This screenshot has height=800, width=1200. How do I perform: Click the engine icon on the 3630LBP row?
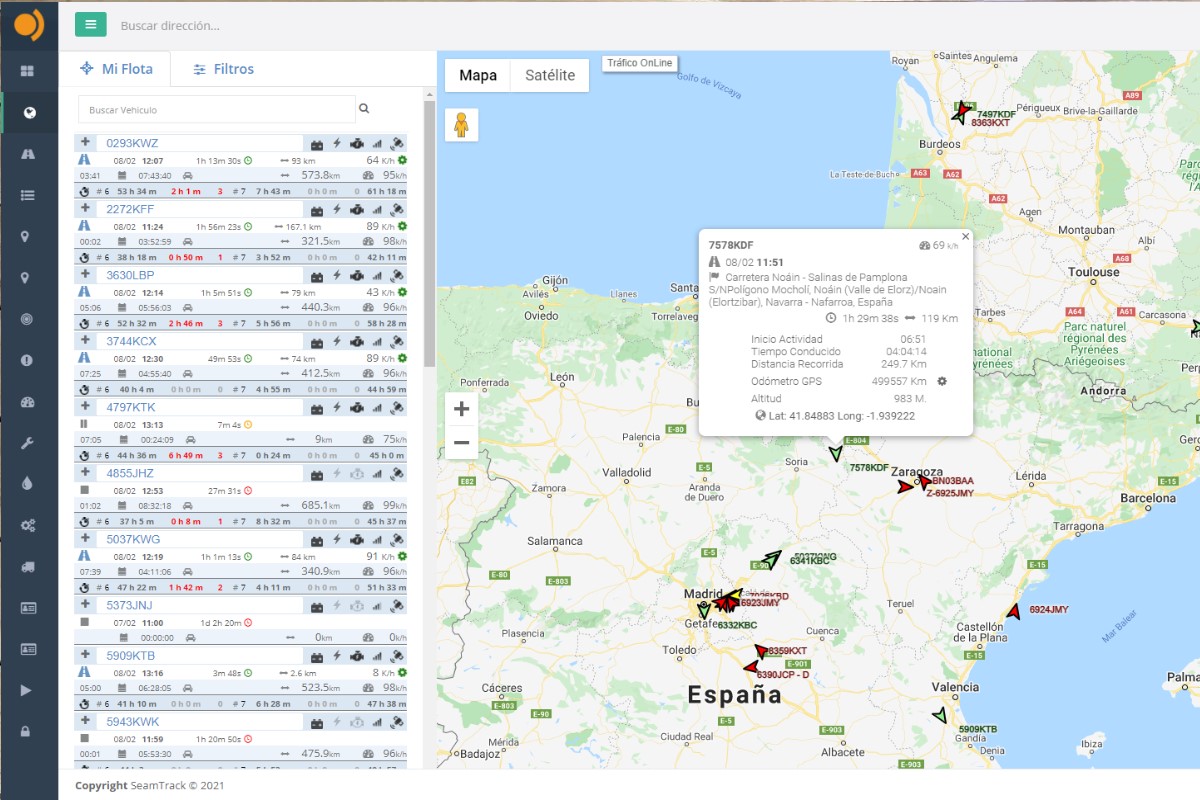pos(357,276)
